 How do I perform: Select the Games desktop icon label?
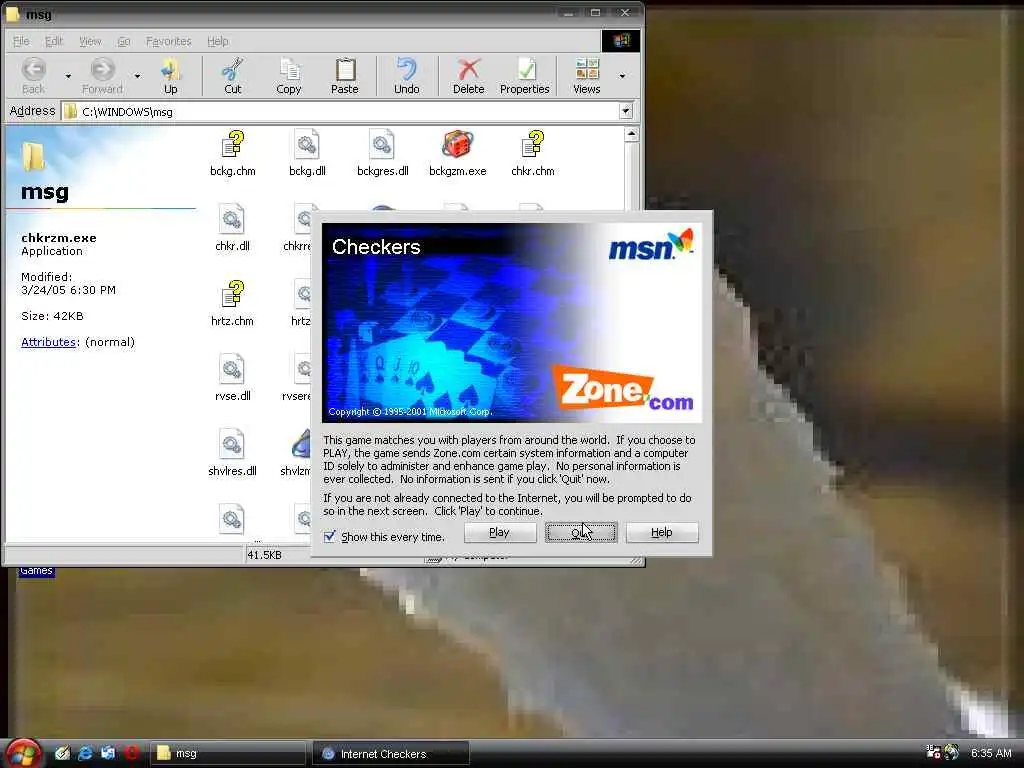pyautogui.click(x=36, y=571)
